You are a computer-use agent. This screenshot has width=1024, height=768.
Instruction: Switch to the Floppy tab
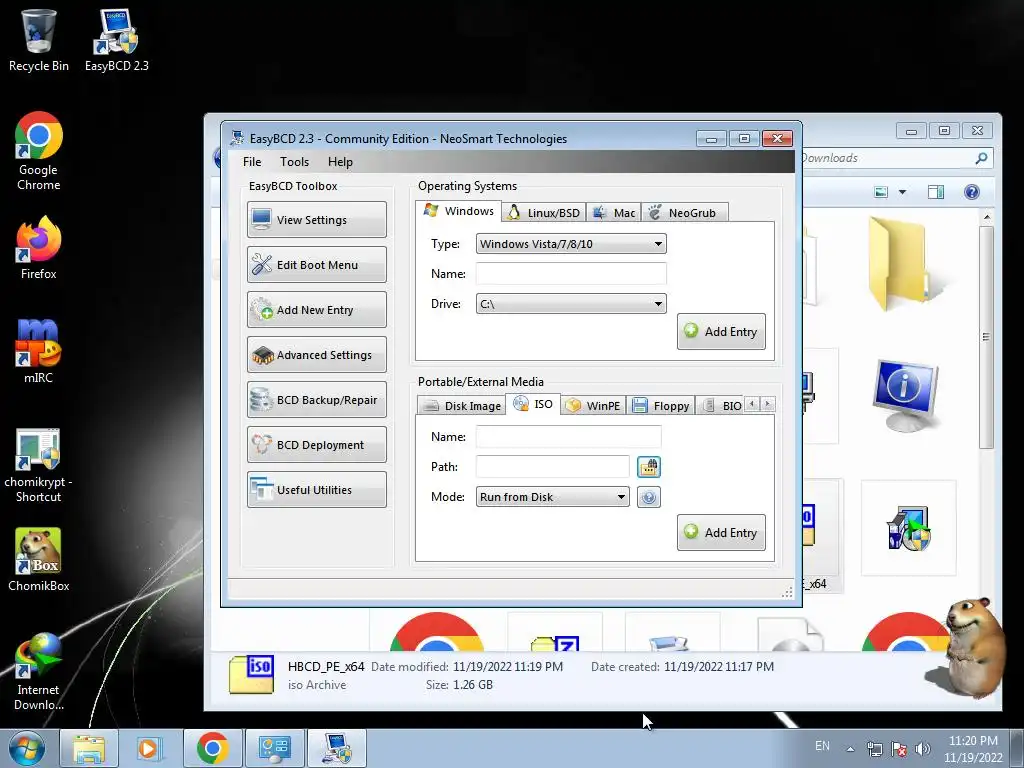661,406
